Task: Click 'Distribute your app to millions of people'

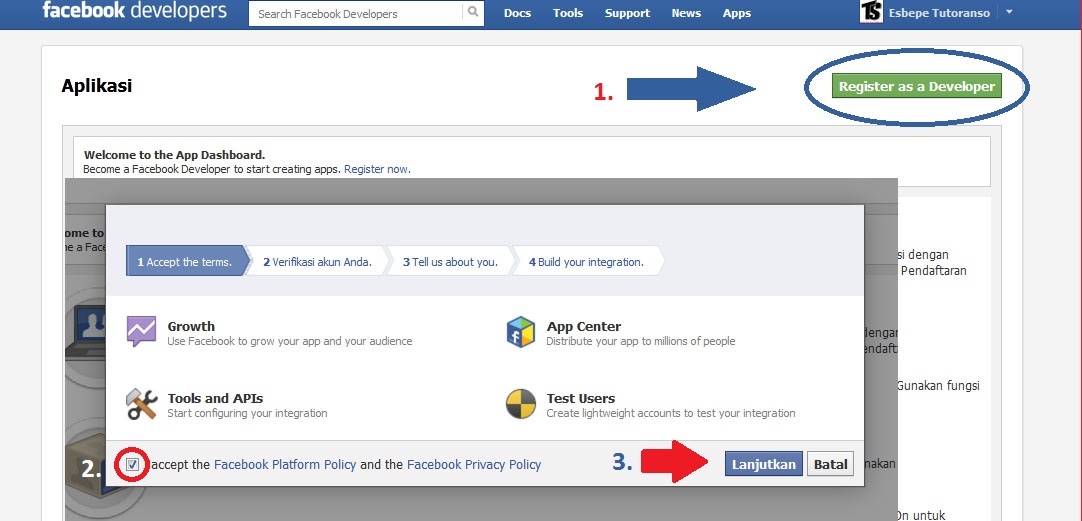Action: pyautogui.click(x=640, y=341)
